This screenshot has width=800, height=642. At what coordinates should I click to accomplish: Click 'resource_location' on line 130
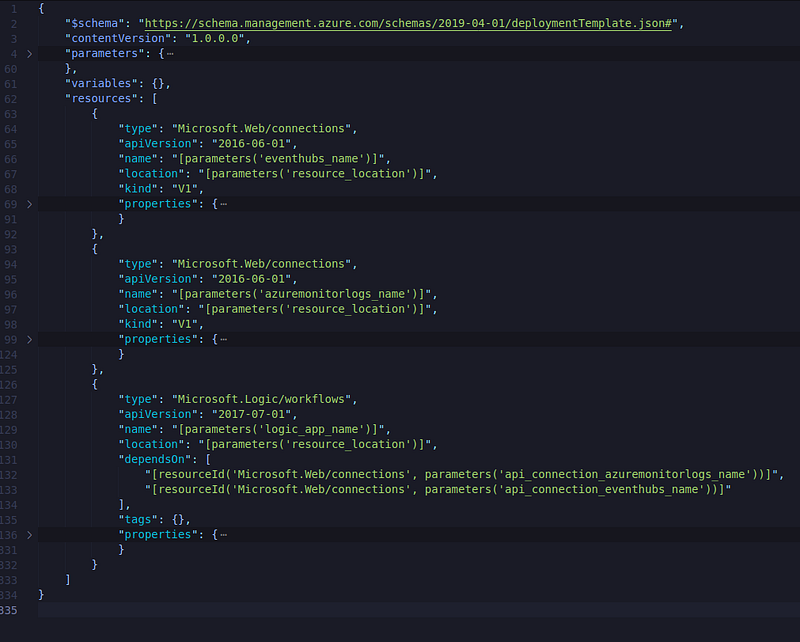(x=348, y=445)
